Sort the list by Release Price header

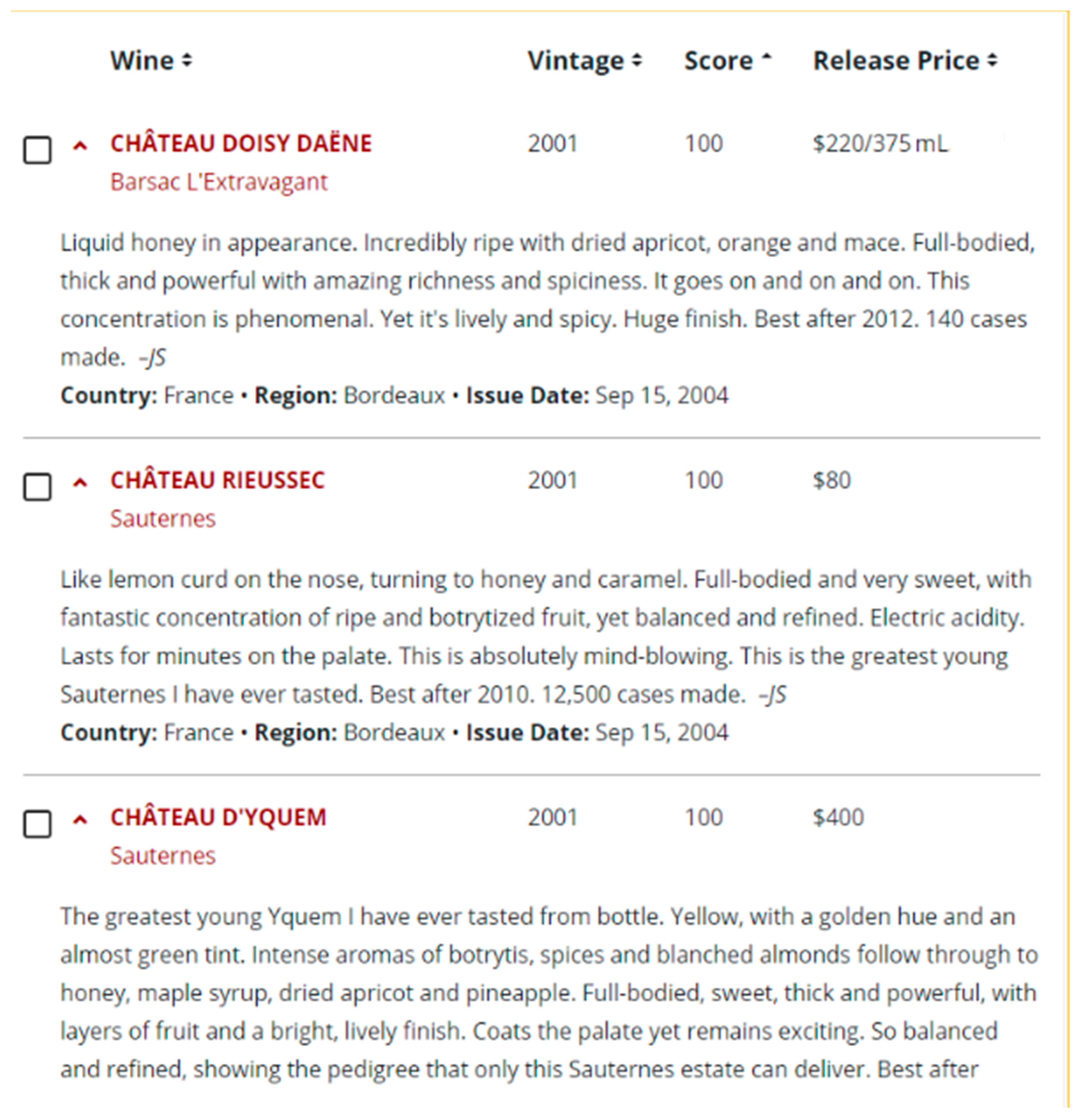click(896, 61)
